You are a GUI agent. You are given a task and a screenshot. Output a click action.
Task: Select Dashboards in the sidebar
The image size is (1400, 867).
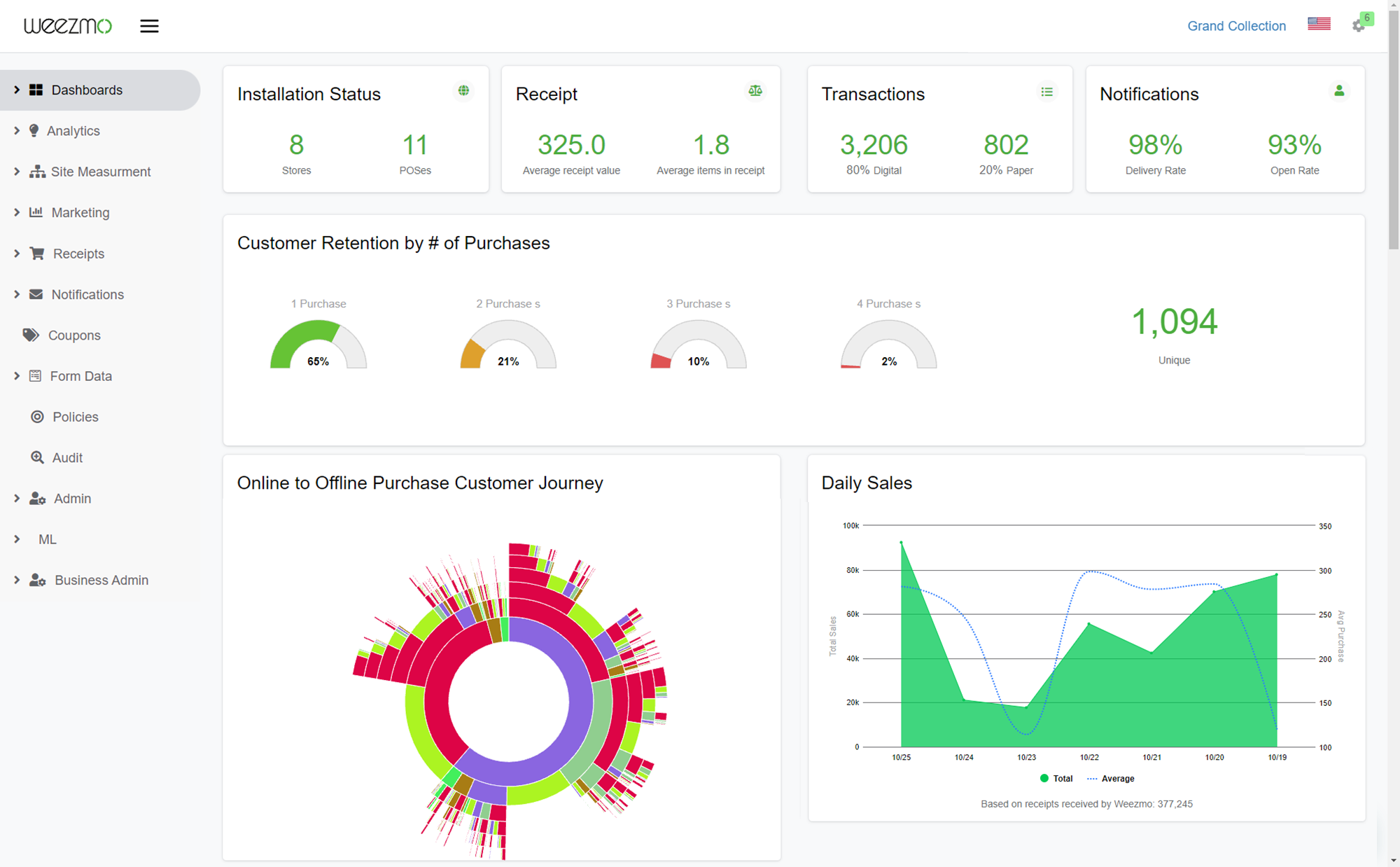tap(87, 90)
